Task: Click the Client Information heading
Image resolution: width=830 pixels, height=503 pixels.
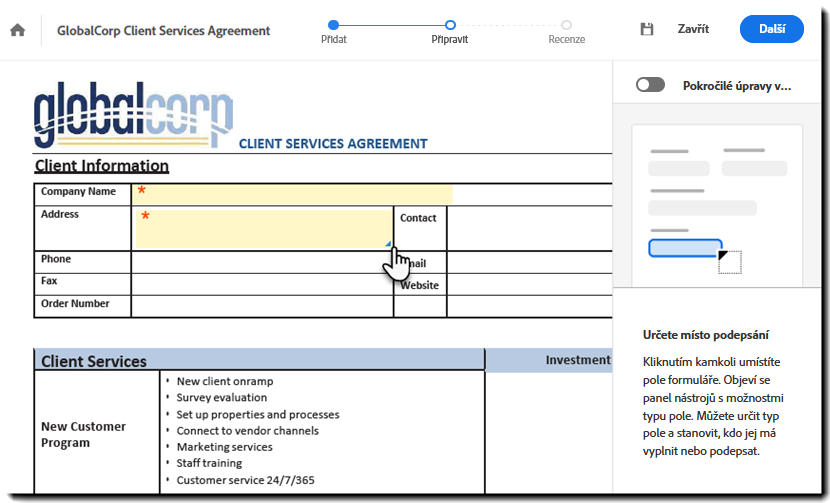Action: coord(102,166)
